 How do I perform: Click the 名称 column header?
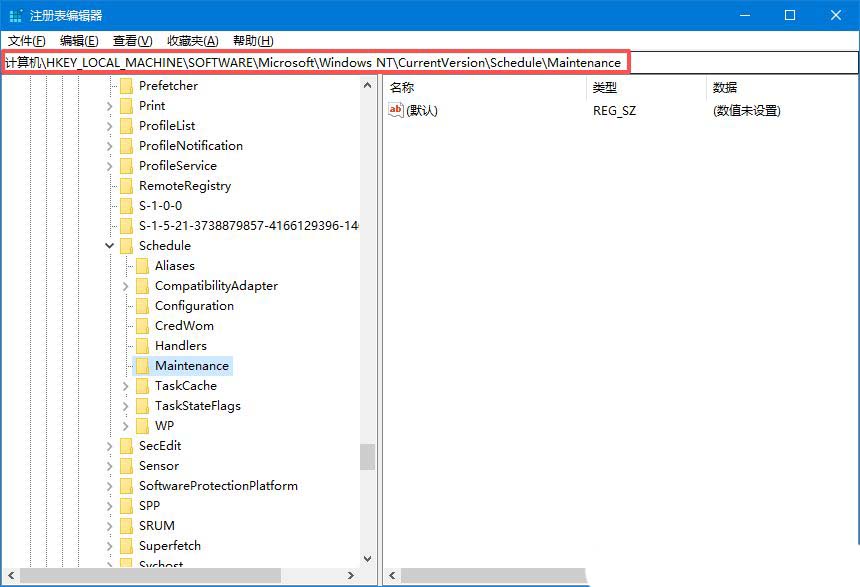485,87
